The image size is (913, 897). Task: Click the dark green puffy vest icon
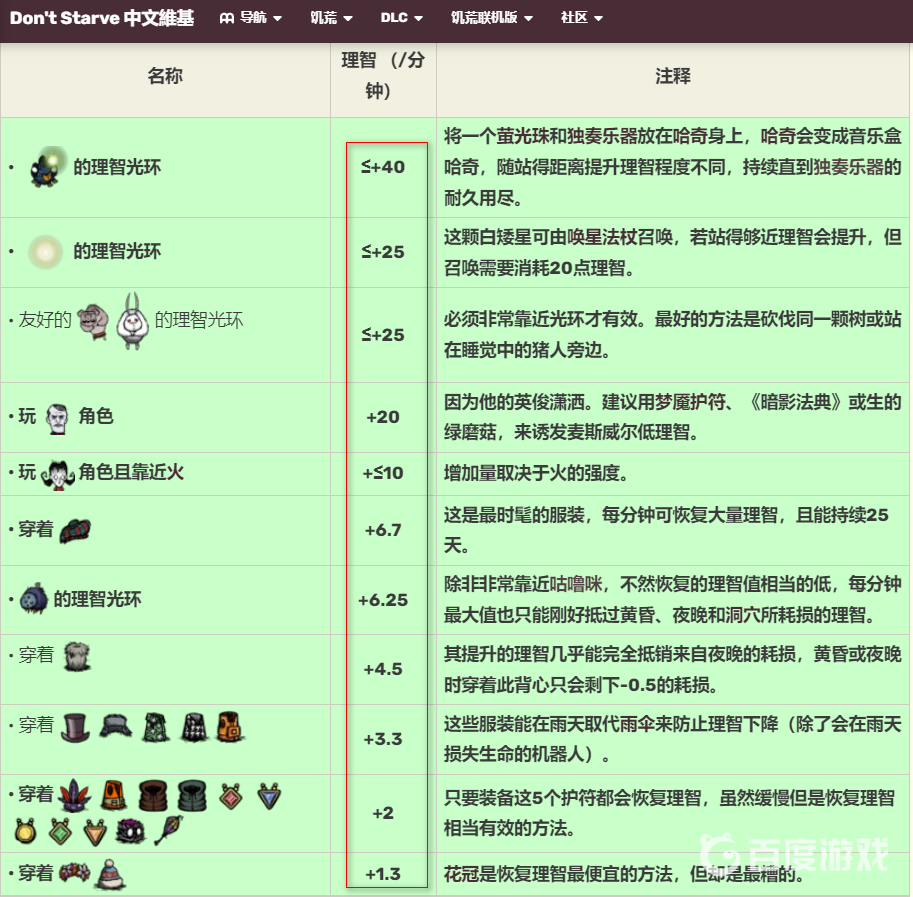[192, 796]
